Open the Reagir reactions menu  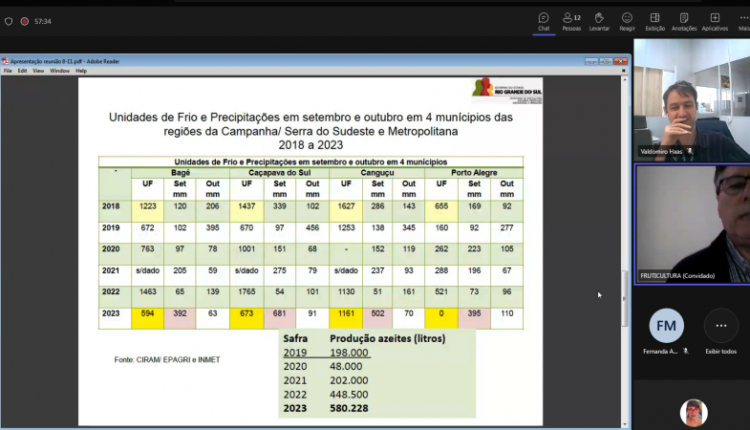[627, 20]
